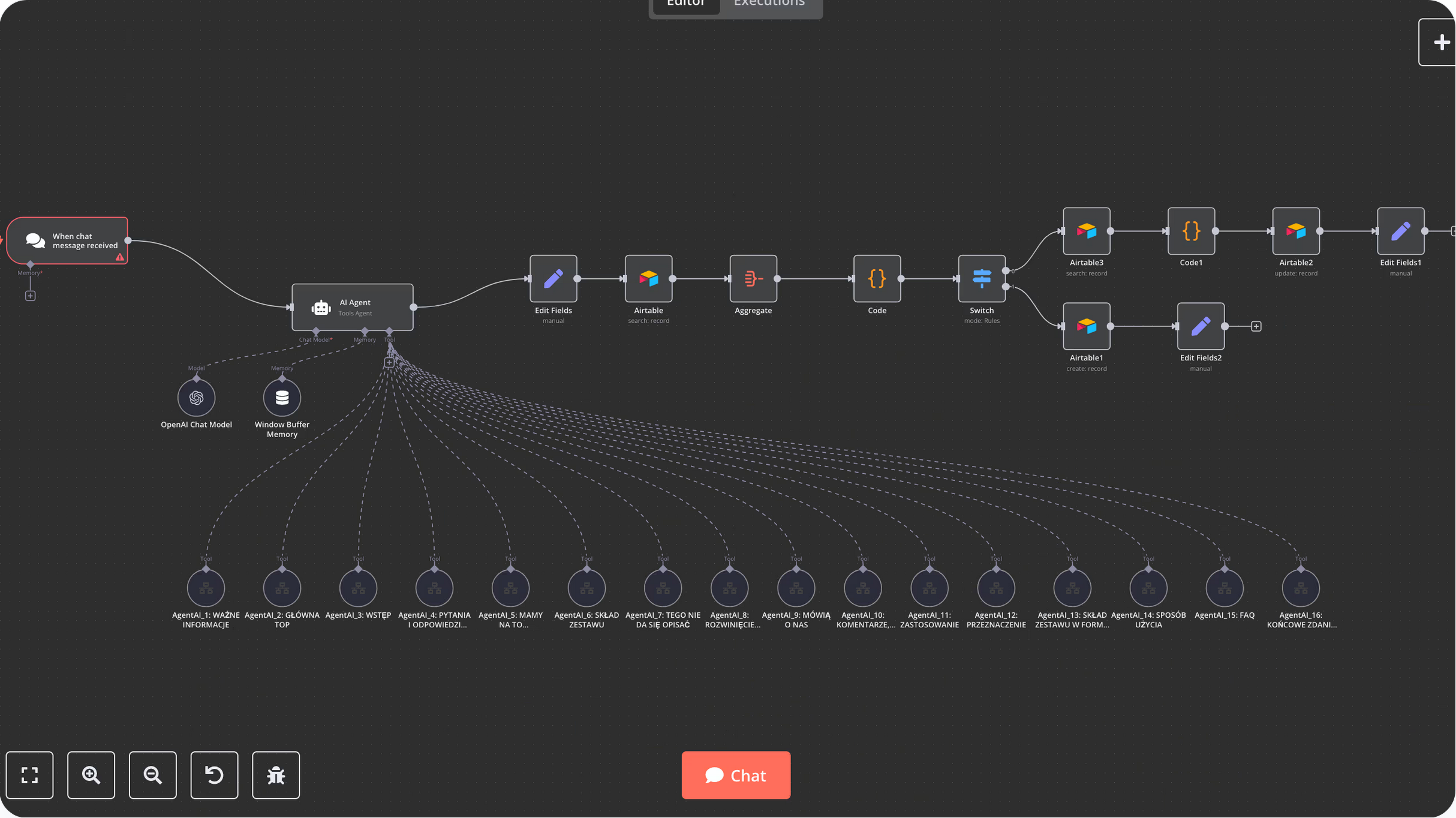This screenshot has height=818, width=1456.
Task: Zoom out of the canvas
Action: [x=153, y=775]
